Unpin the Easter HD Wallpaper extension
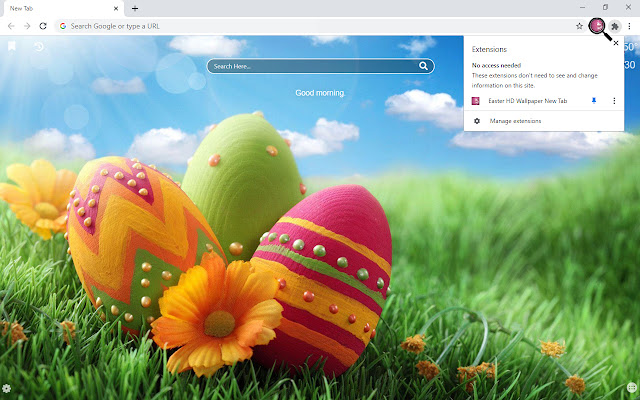640x400 pixels. pyautogui.click(x=594, y=101)
